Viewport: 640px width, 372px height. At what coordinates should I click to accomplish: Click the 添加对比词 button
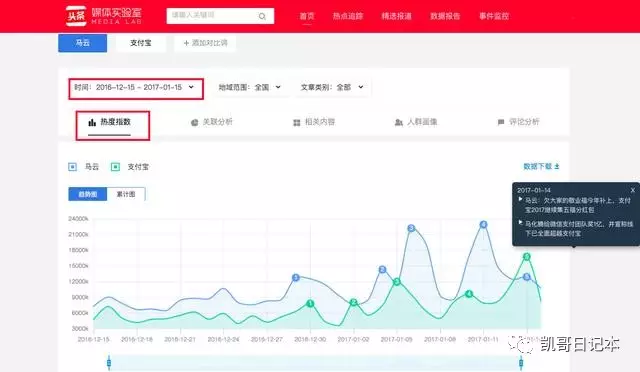[205, 43]
